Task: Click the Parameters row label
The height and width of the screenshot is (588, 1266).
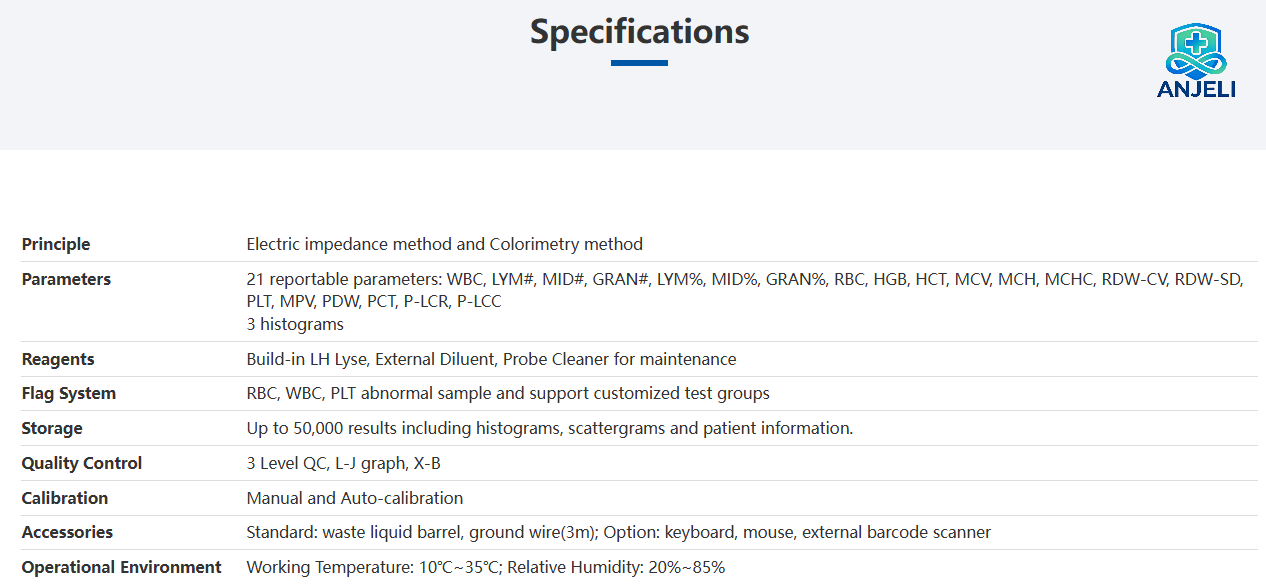Action: [x=66, y=279]
